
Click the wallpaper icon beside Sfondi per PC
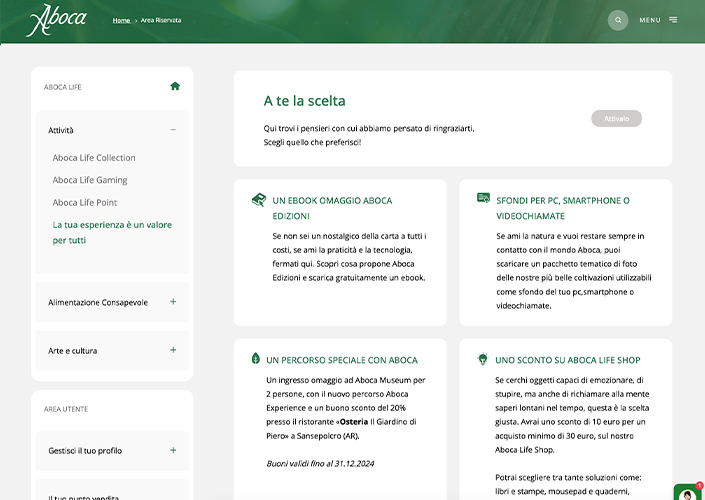(483, 198)
